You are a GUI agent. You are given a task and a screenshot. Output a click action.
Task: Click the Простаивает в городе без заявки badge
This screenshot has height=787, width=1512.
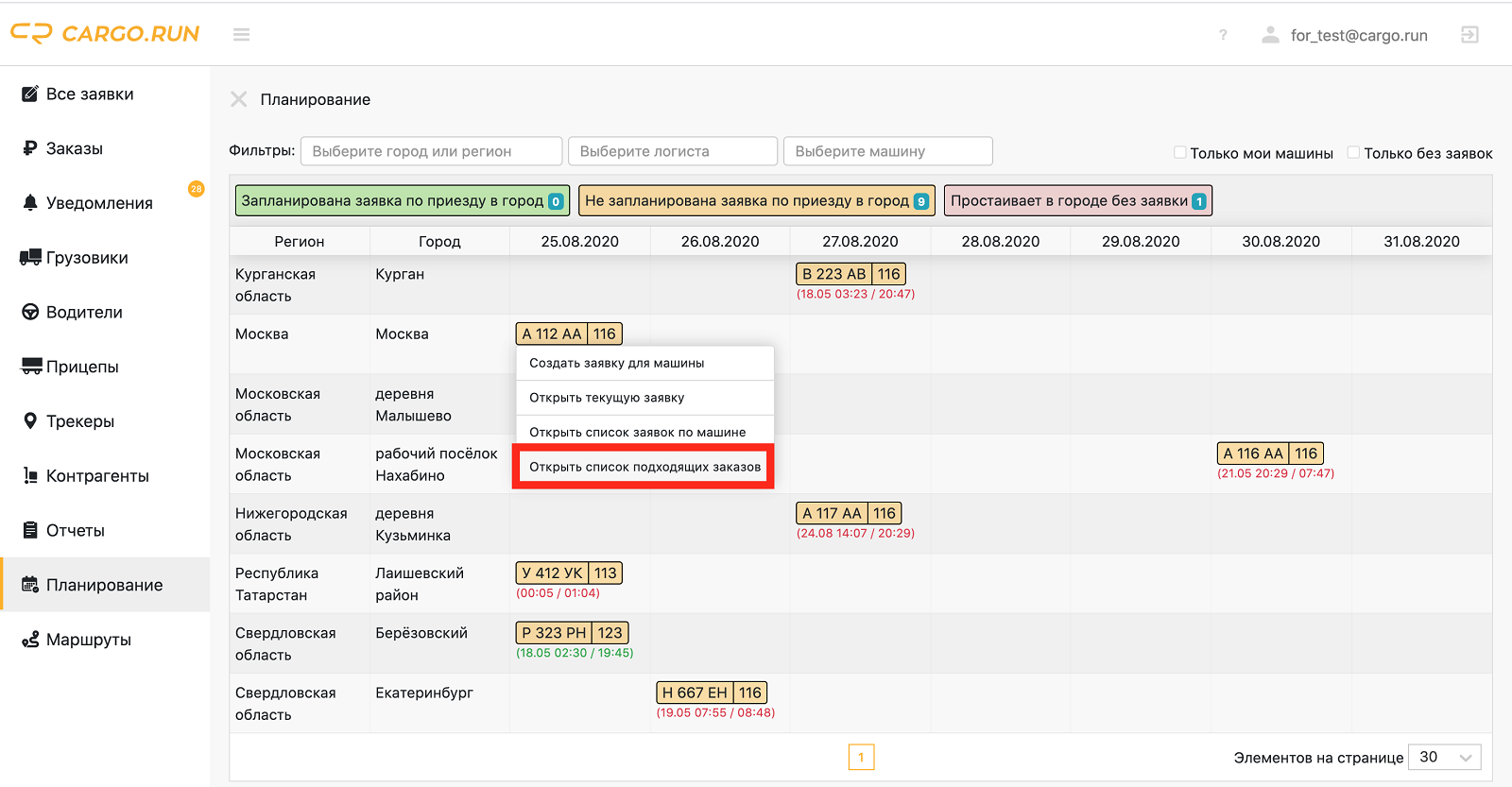[x=1078, y=200]
